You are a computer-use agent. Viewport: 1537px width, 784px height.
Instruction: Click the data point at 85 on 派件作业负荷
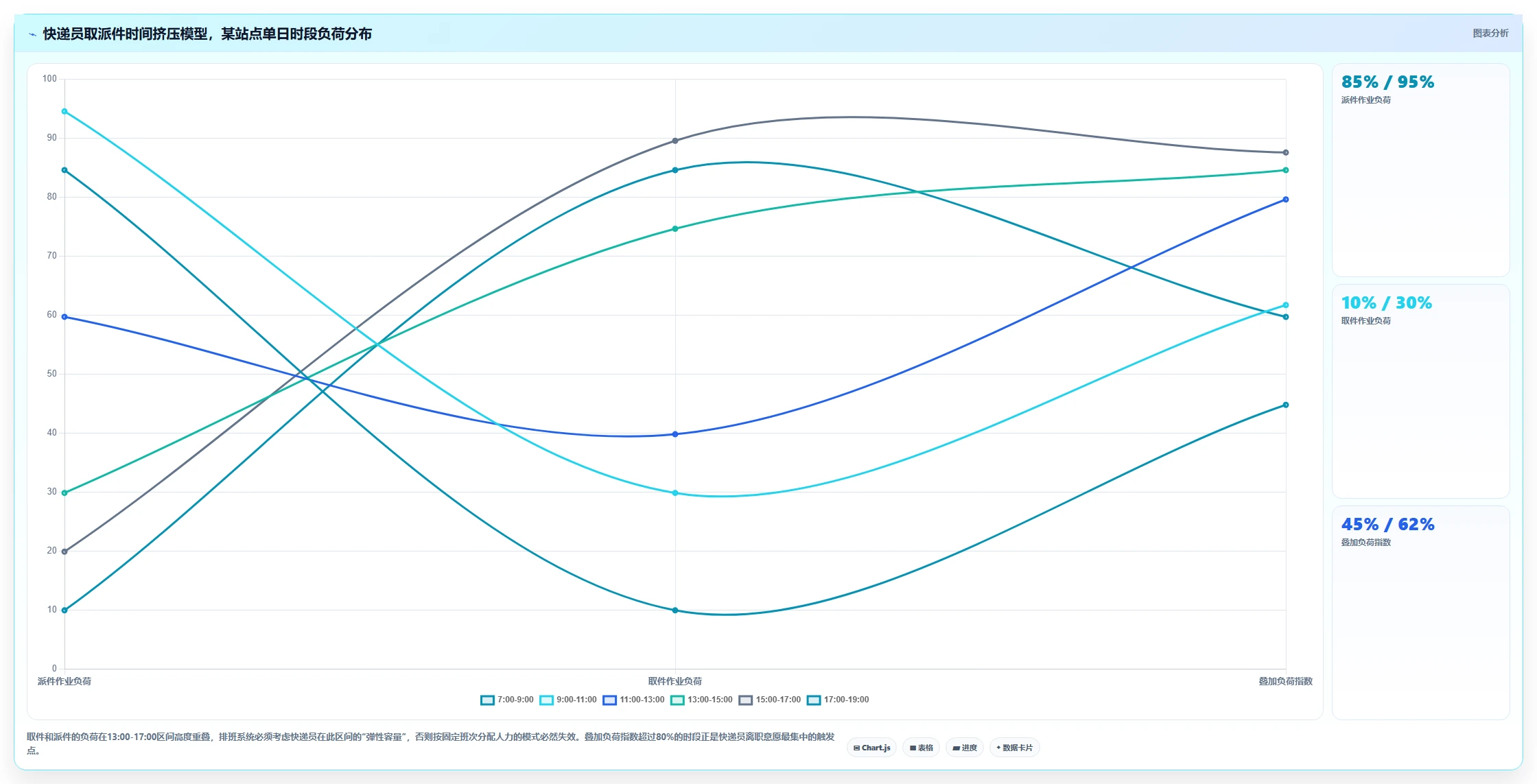(64, 170)
